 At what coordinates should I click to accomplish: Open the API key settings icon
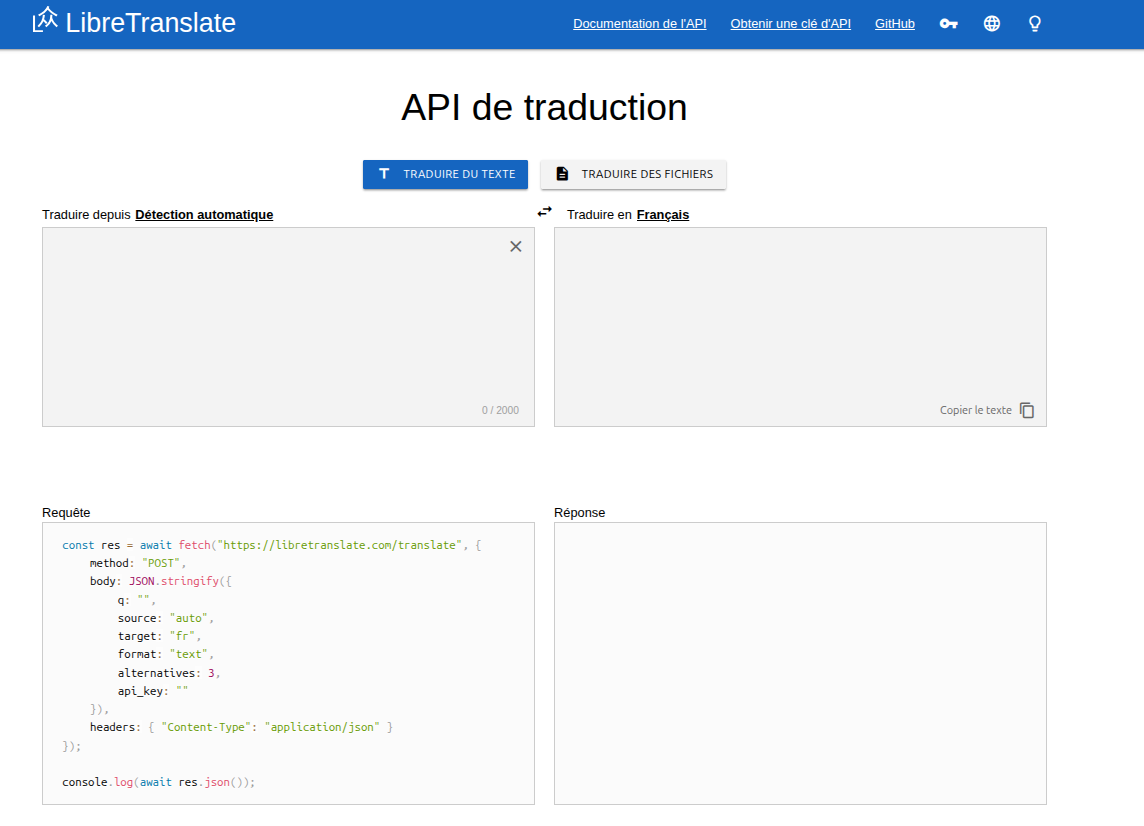[x=948, y=24]
